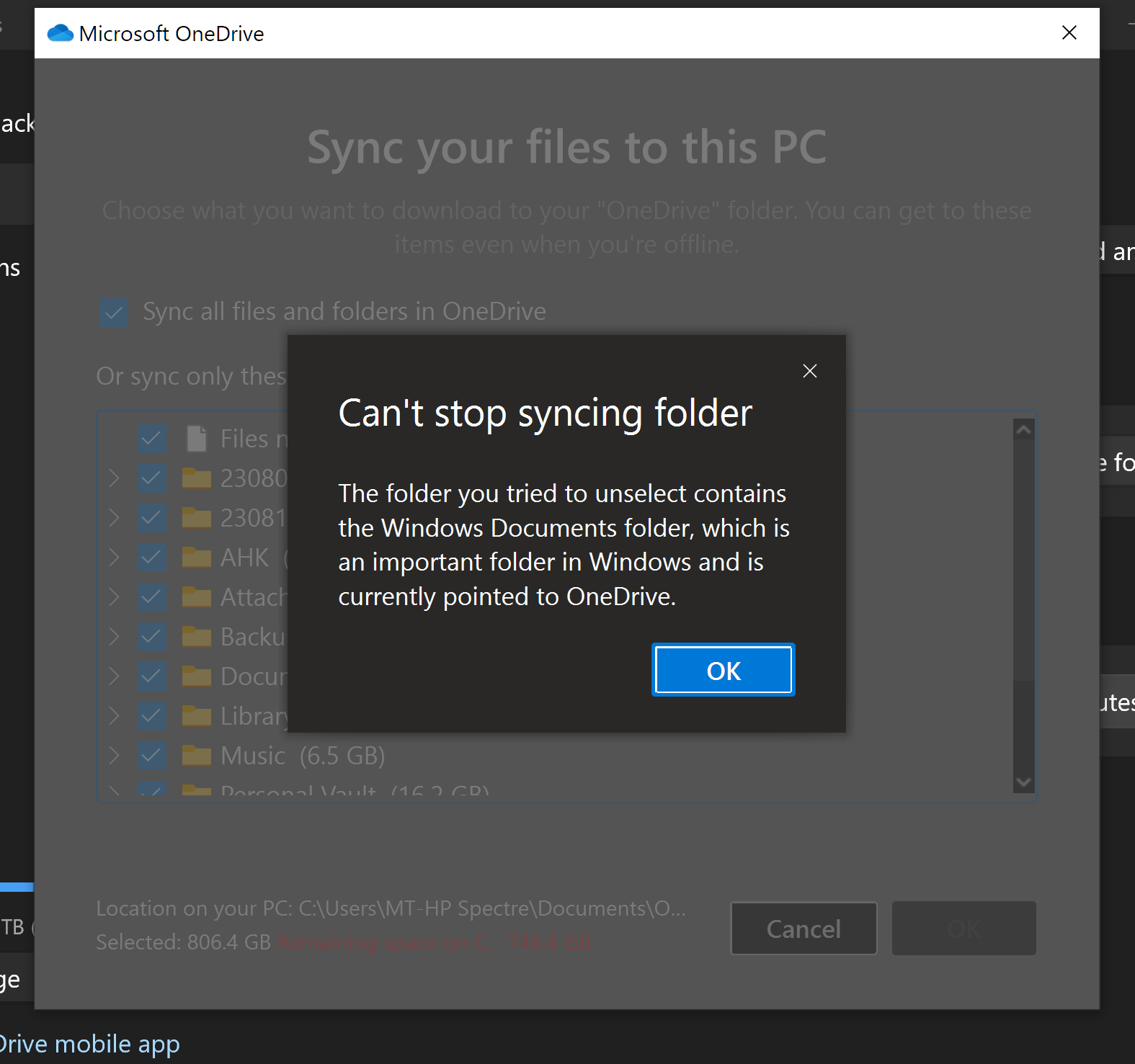
Task: Open the OneDrive mobile app link
Action: point(89,1044)
